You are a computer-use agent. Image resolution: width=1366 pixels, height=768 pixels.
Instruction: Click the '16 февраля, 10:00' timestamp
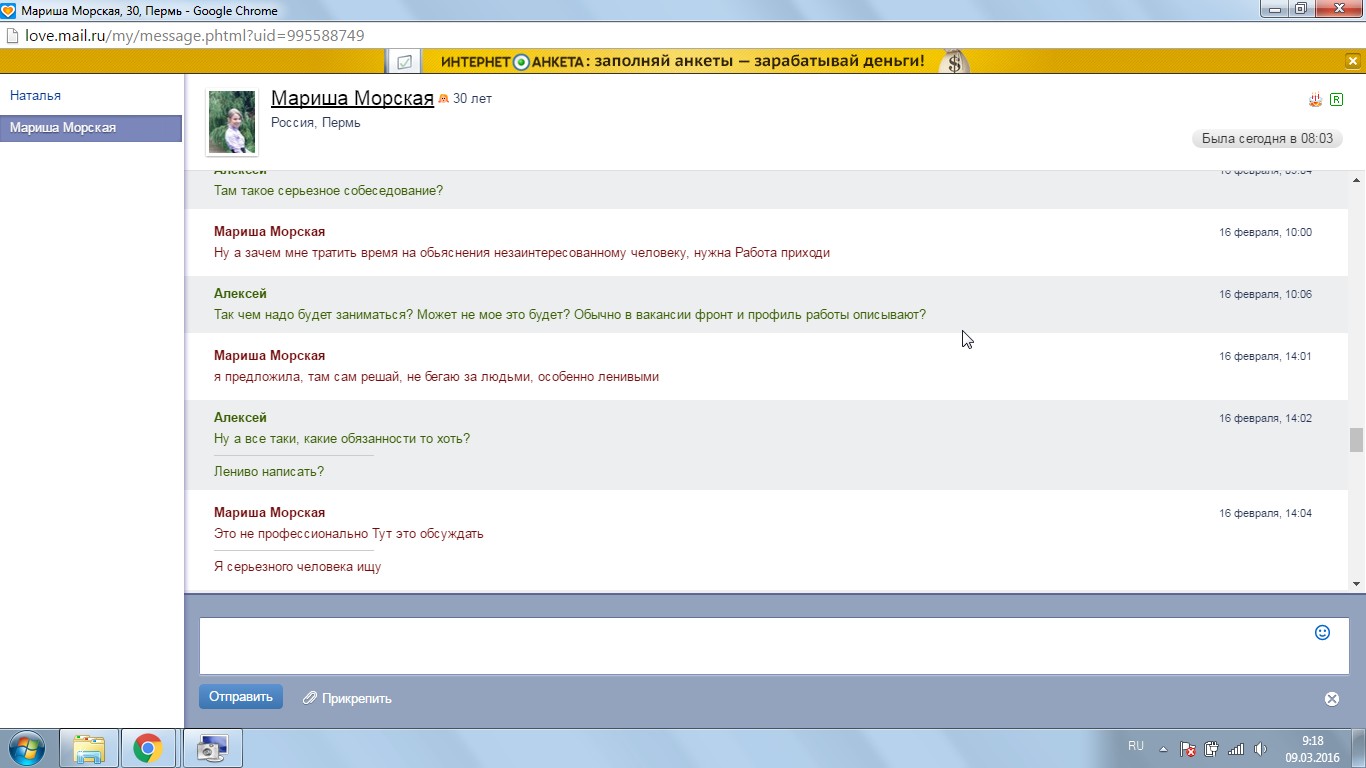coord(1265,232)
